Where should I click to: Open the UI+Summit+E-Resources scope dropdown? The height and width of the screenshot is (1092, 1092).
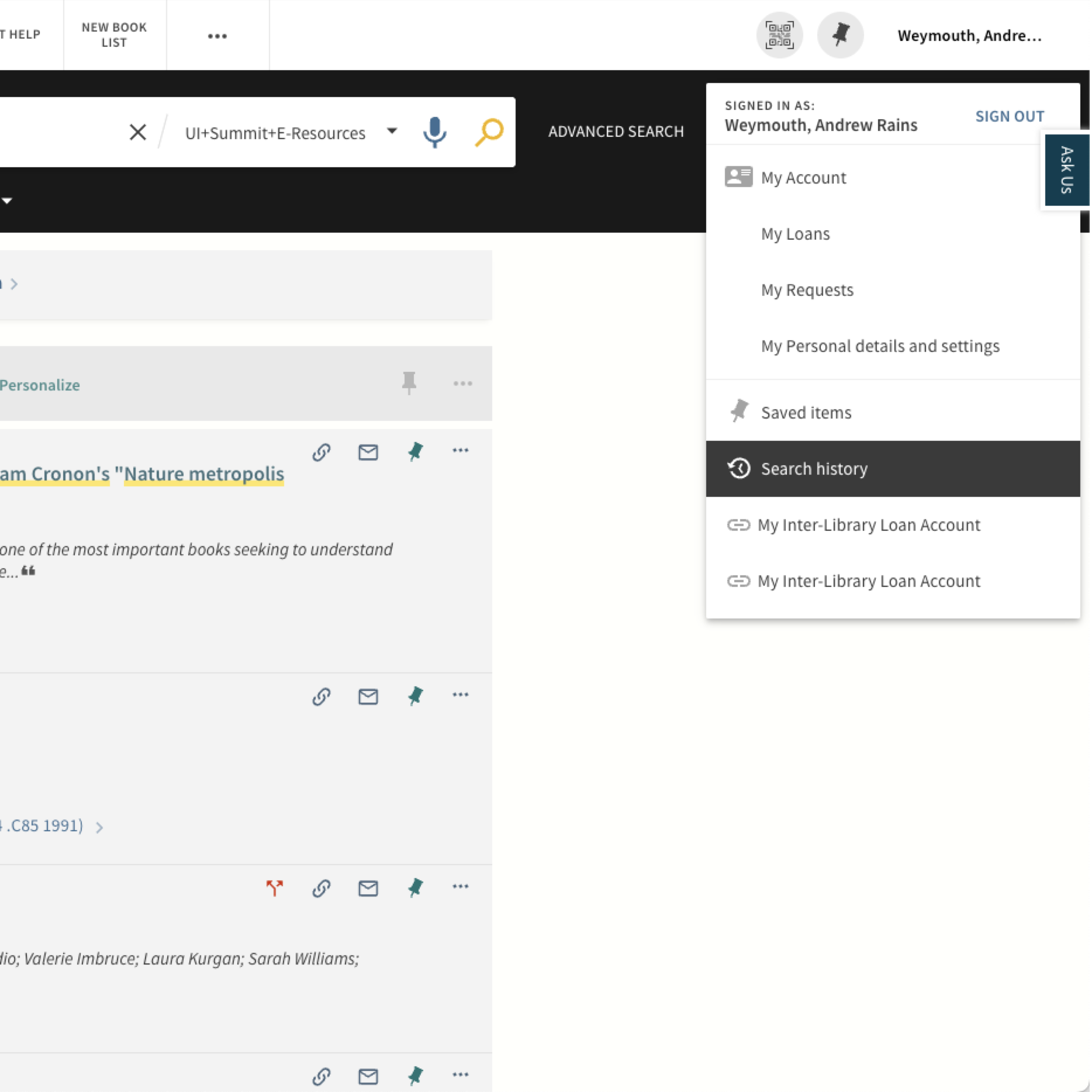click(291, 133)
